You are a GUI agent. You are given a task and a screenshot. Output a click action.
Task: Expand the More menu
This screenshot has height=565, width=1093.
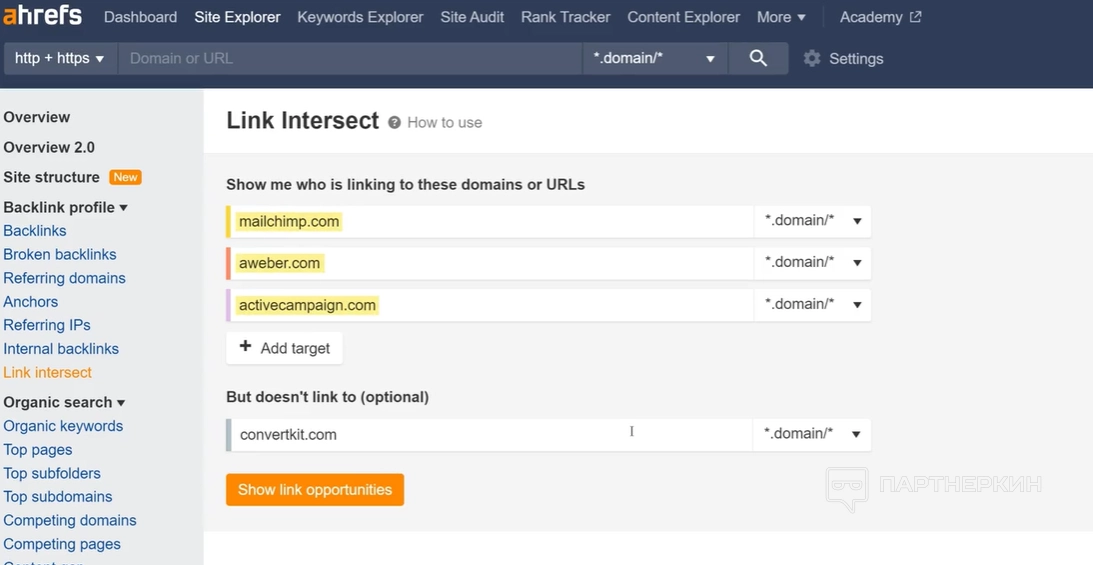tap(781, 17)
